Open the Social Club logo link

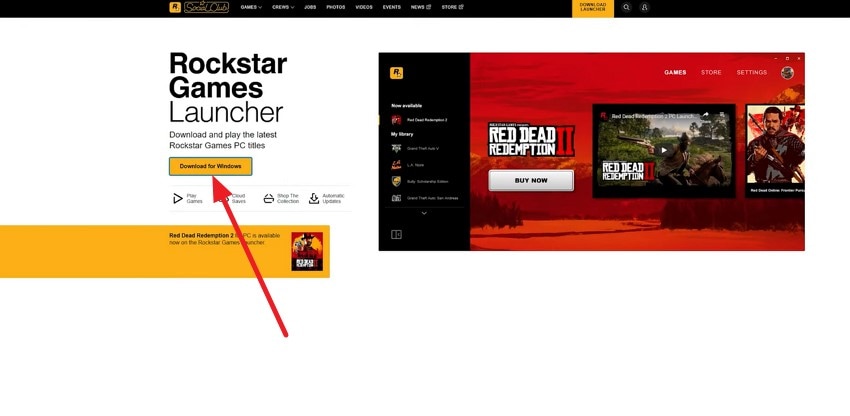(206, 7)
